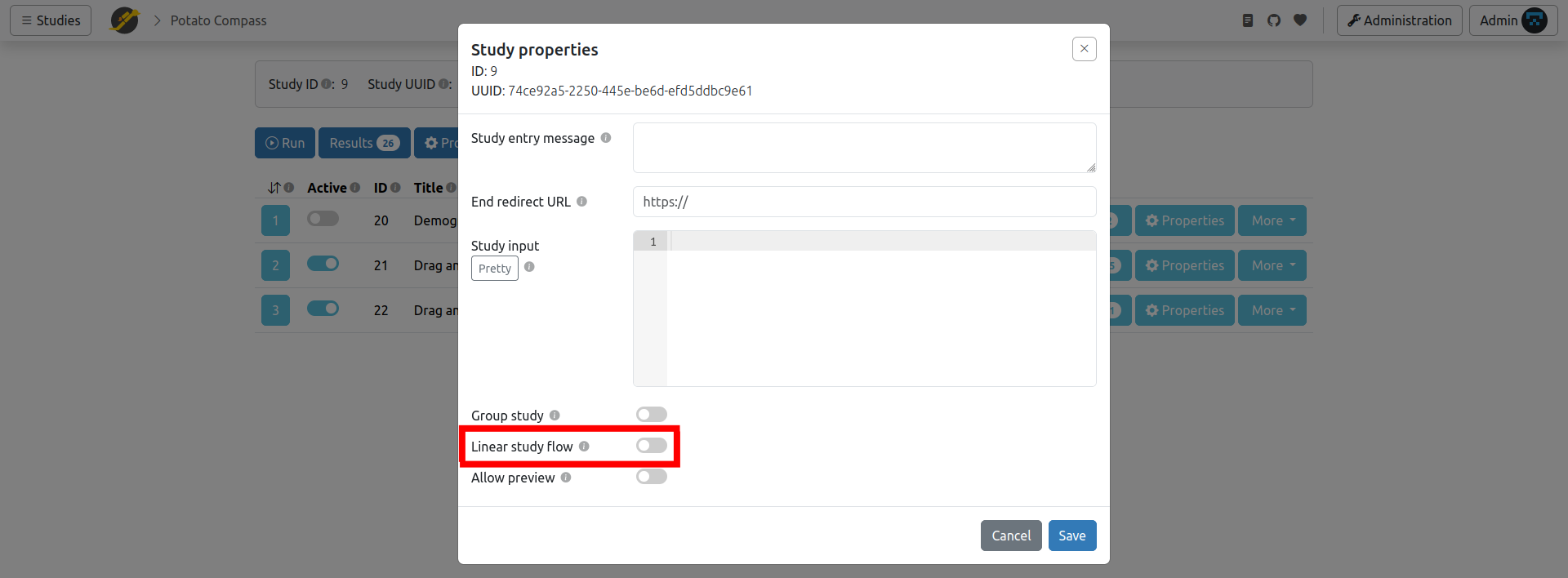Open the documentation book icon in navbar

tap(1248, 20)
